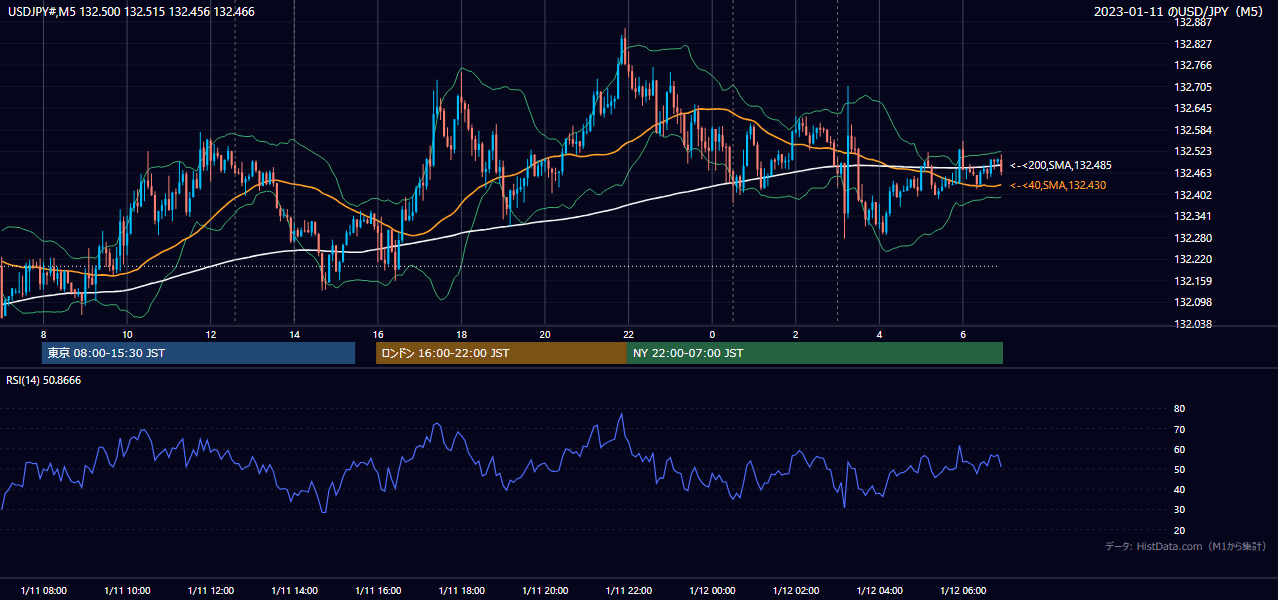Click the 1/11 10:00 time axis label
Viewport: 1278px width, 600px height.
coord(127,591)
